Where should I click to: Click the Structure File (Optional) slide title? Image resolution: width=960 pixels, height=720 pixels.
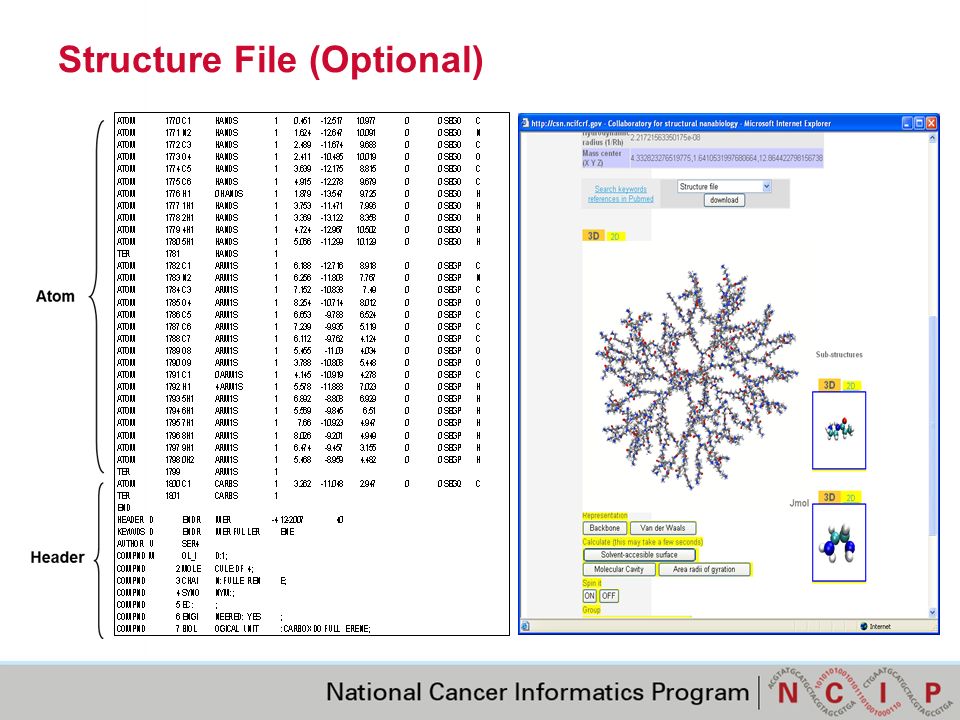click(x=271, y=60)
